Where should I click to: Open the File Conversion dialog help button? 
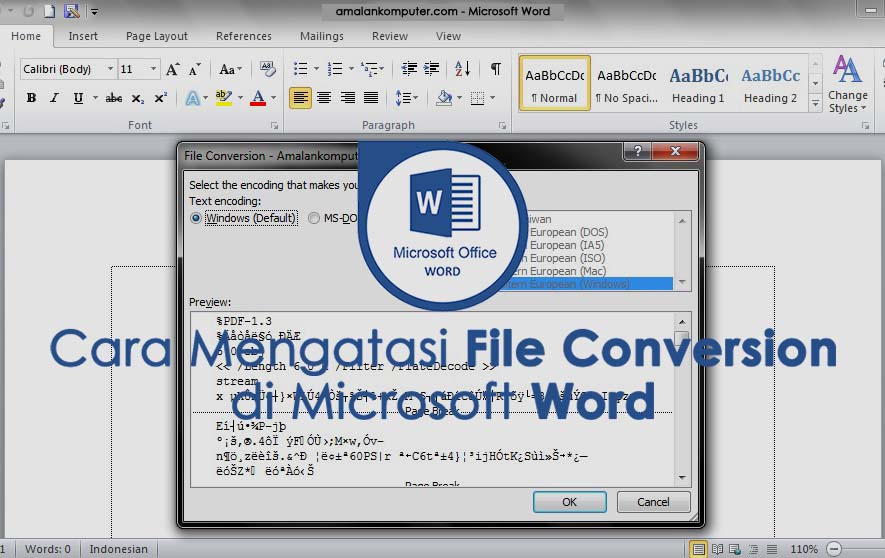[x=637, y=151]
